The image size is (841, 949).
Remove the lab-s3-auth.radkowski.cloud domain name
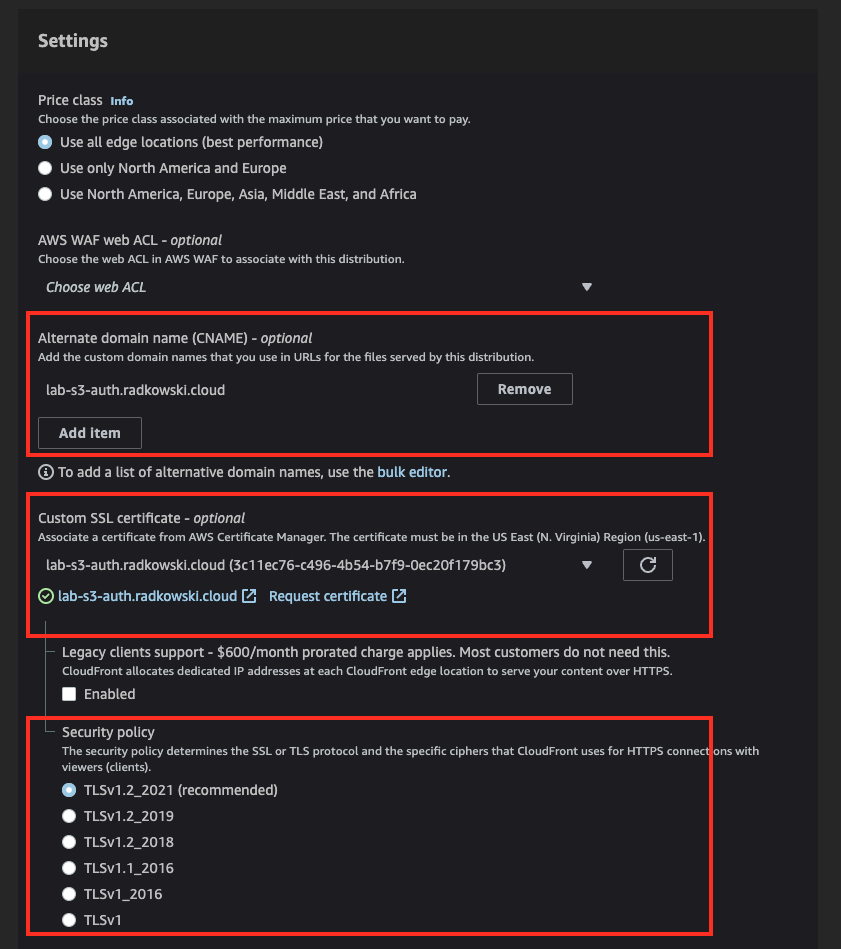coord(525,389)
